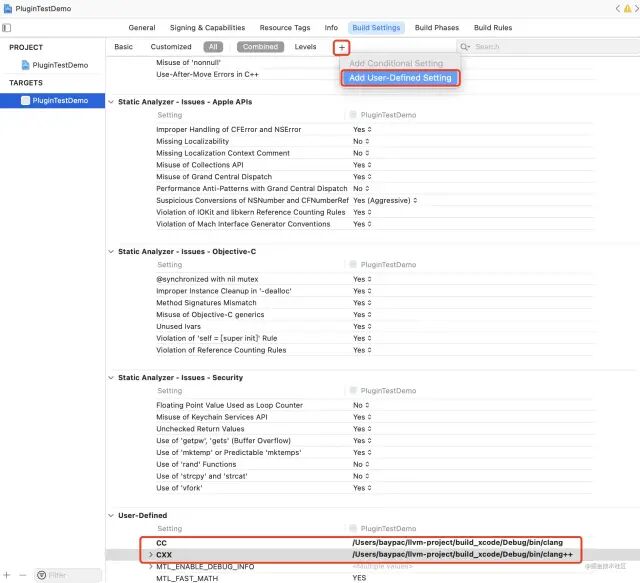This screenshot has width=640, height=583.
Task: Toggle the project navigator sidebar icon
Action: [7, 28]
